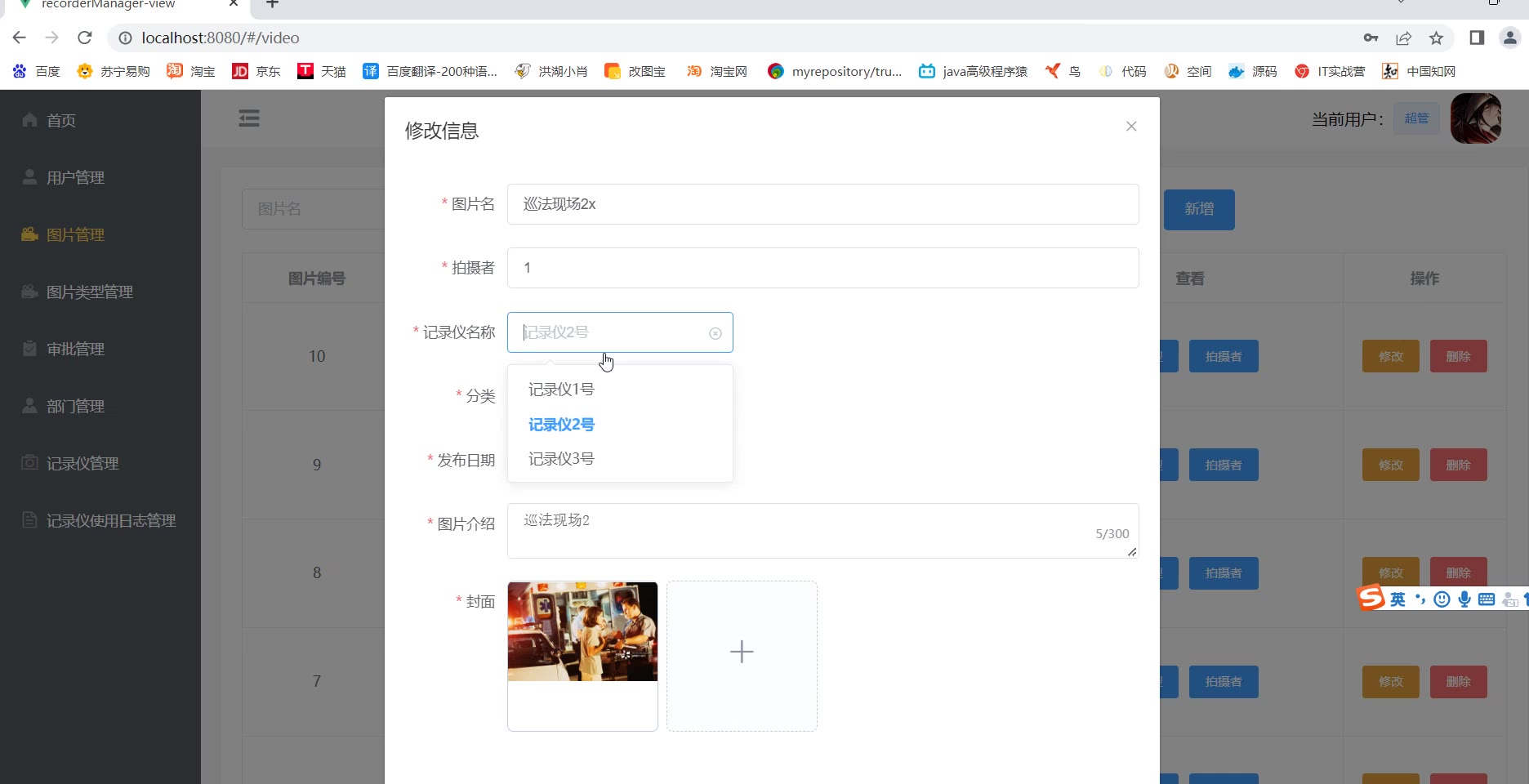Open 京东 bookmark
Viewport: 1529px width, 784px height.
click(x=256, y=71)
